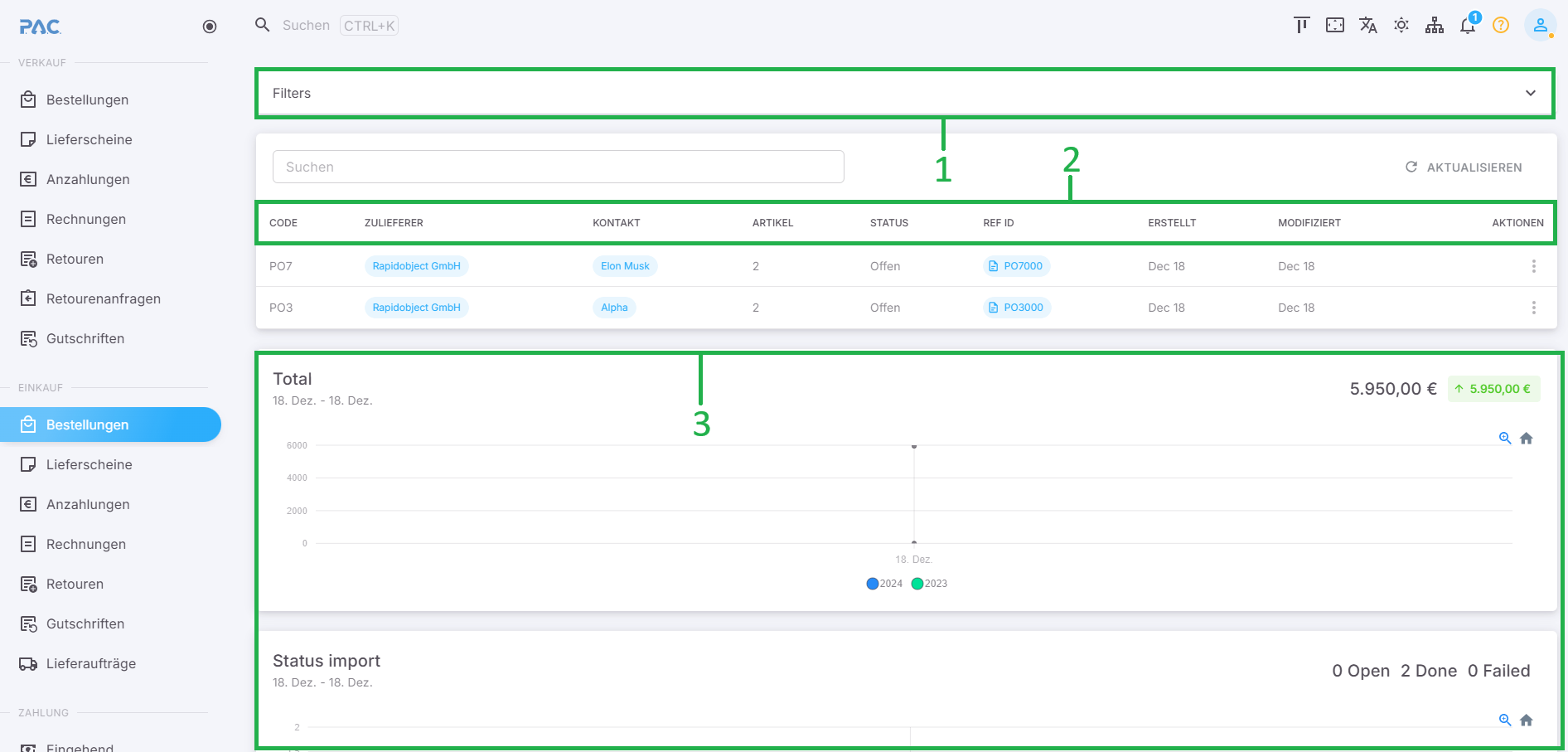1568x752 pixels.
Task: Toggle the 2023 series in chart legend
Action: pos(929,584)
